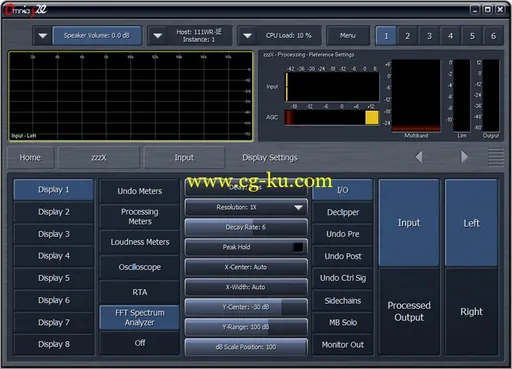The height and width of the screenshot is (369, 512).
Task: Select the Processed Output signal point
Action: click(x=409, y=311)
